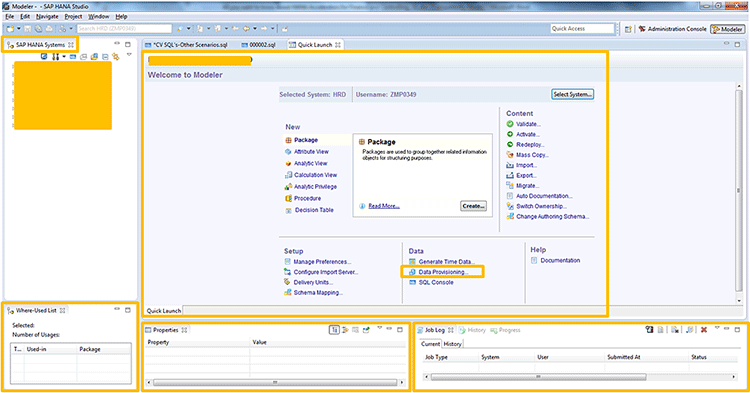Click horizontal scrollbar in Properties panel
750x393 pixels.
(275, 382)
